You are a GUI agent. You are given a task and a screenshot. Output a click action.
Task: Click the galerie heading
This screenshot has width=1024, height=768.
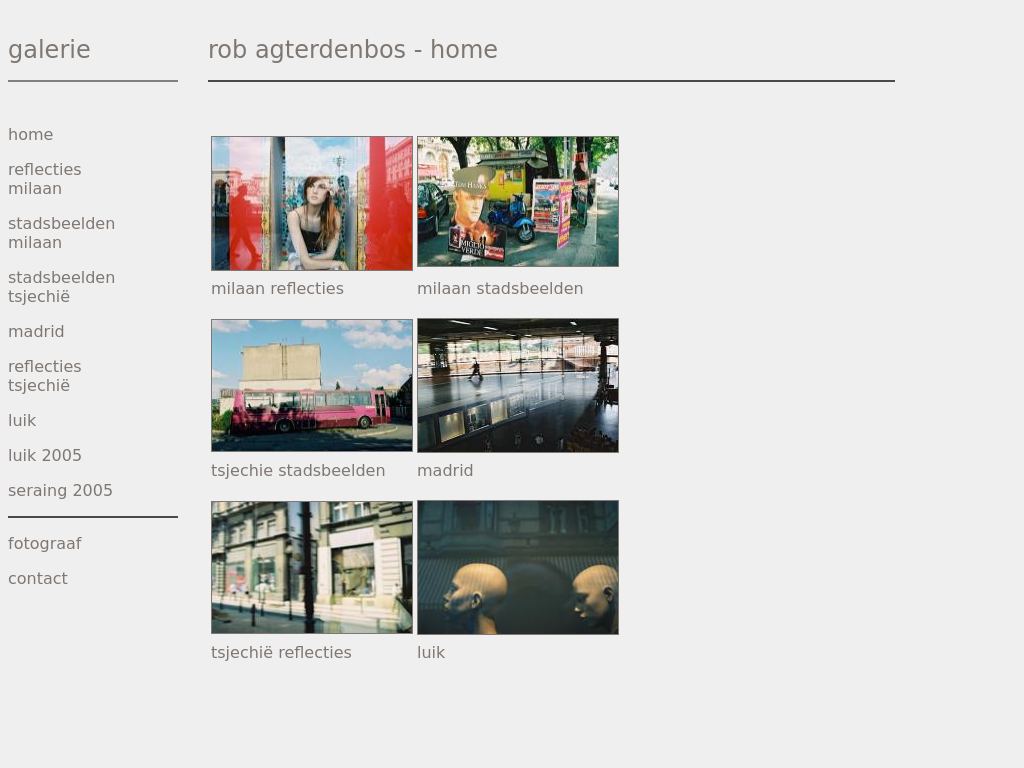[x=49, y=50]
